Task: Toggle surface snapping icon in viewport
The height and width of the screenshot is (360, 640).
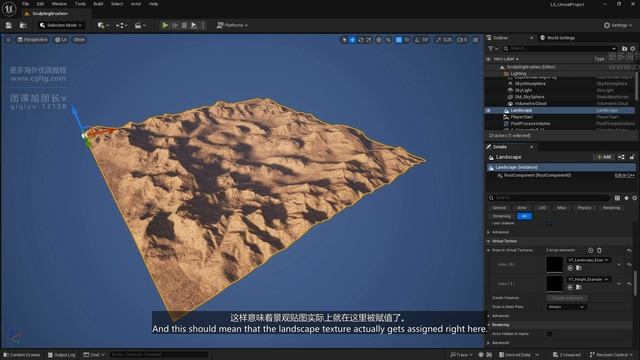Action: 389,40
